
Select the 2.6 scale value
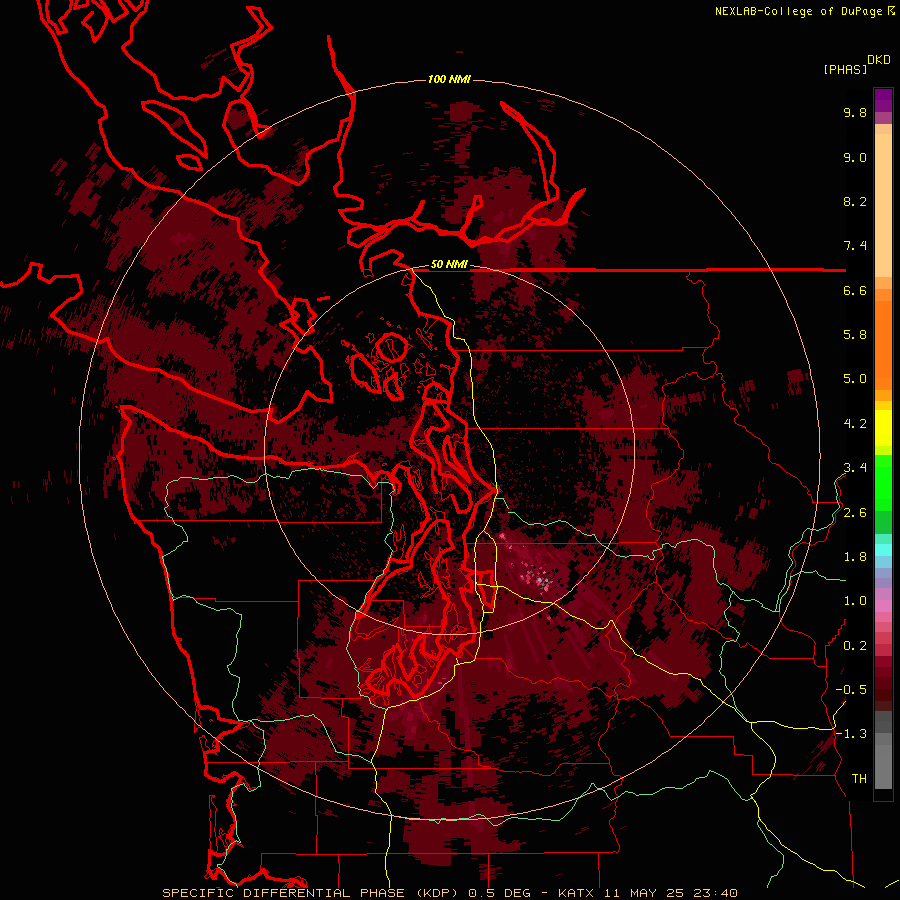(855, 513)
